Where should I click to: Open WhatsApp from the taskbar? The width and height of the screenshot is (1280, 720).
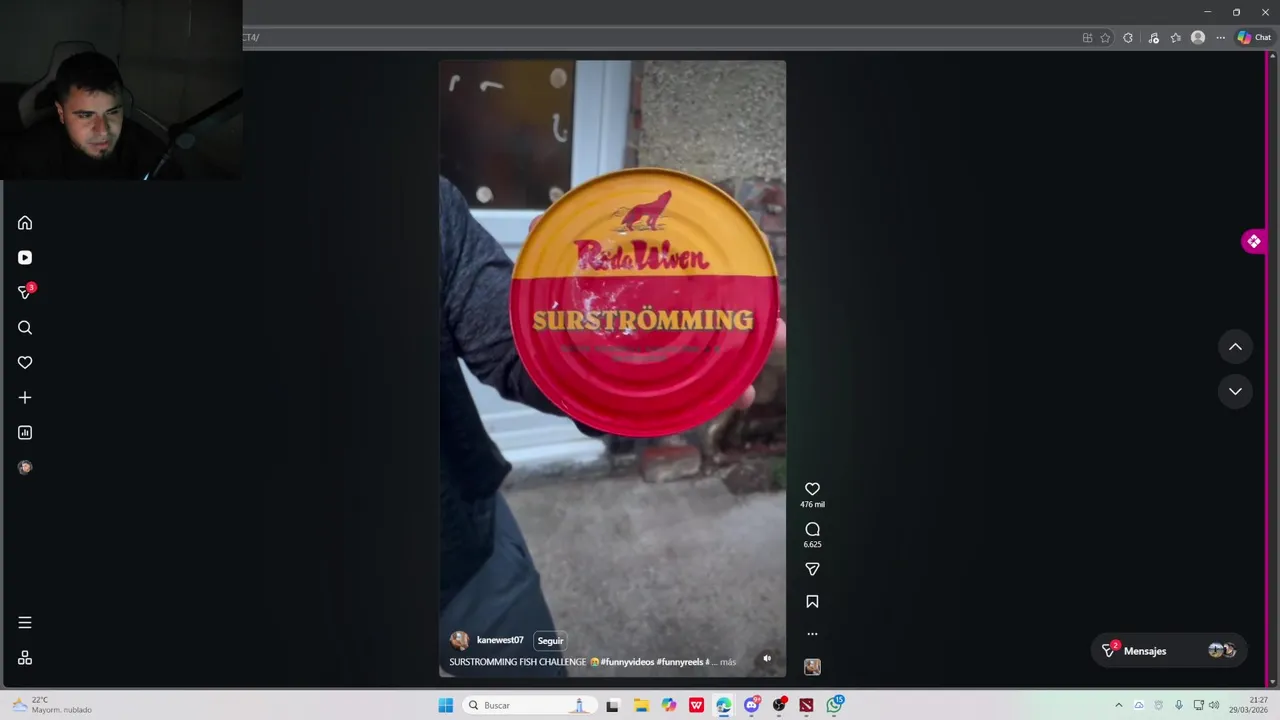[834, 705]
